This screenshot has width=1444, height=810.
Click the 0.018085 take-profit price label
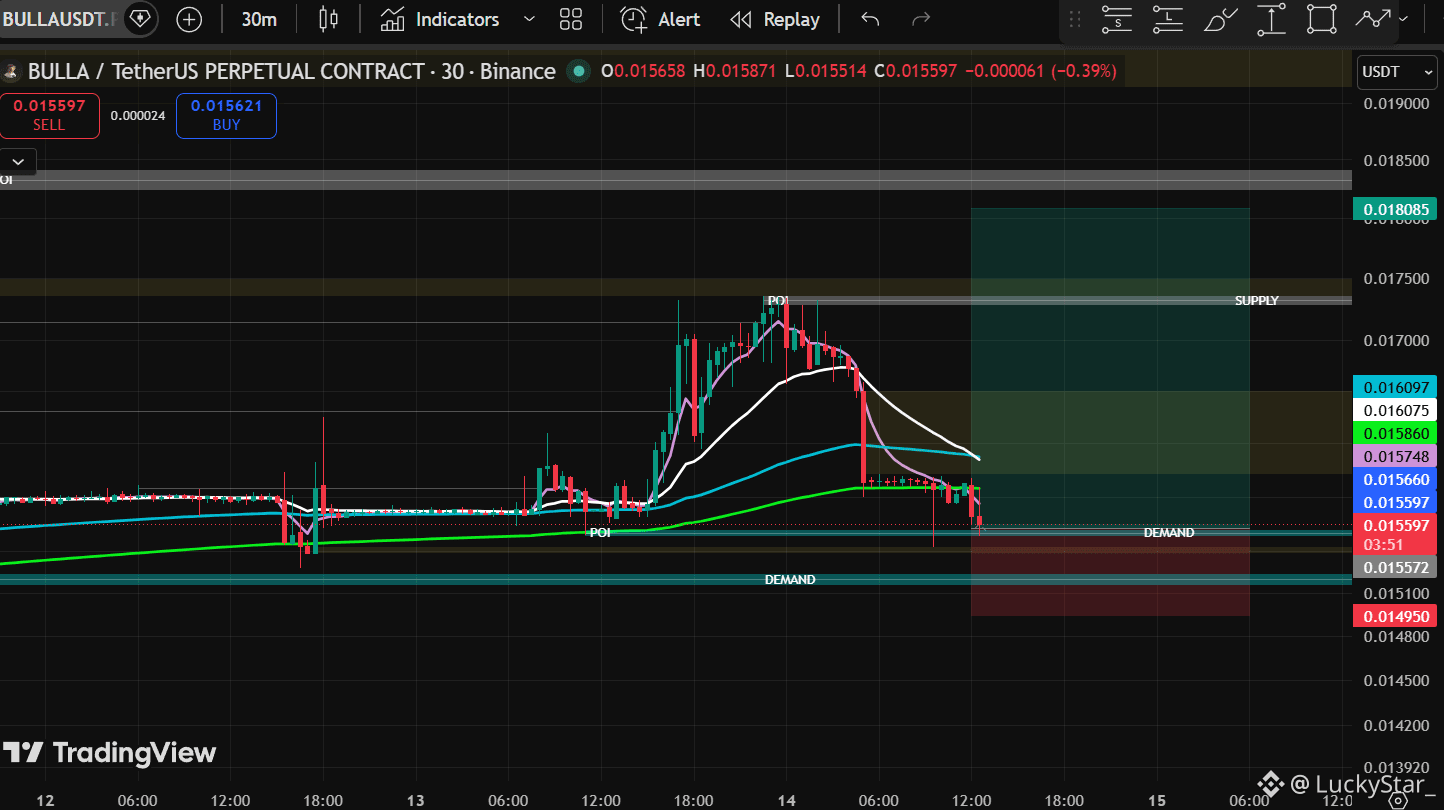[1394, 209]
